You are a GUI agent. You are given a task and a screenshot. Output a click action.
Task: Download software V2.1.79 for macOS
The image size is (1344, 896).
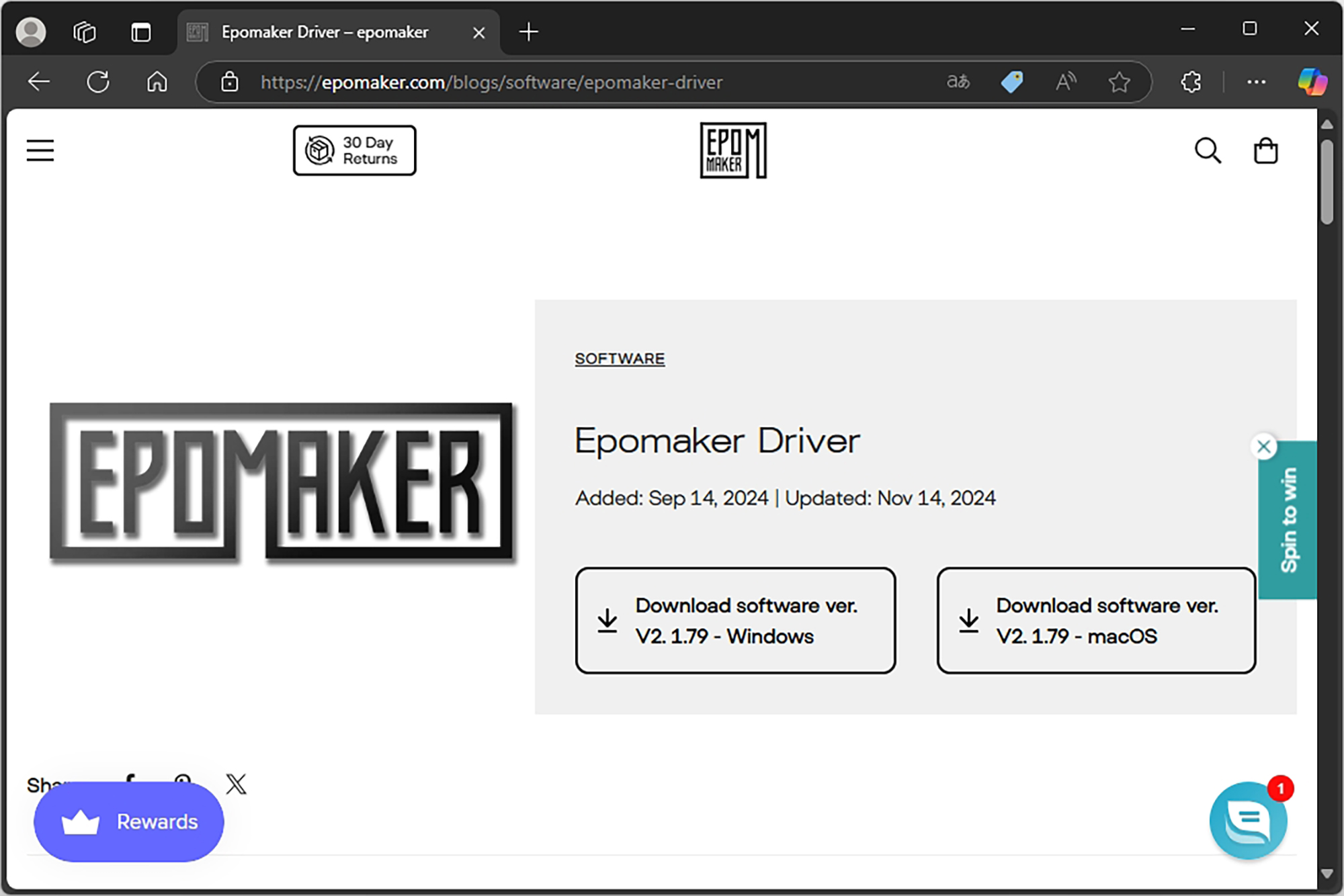tap(1096, 621)
